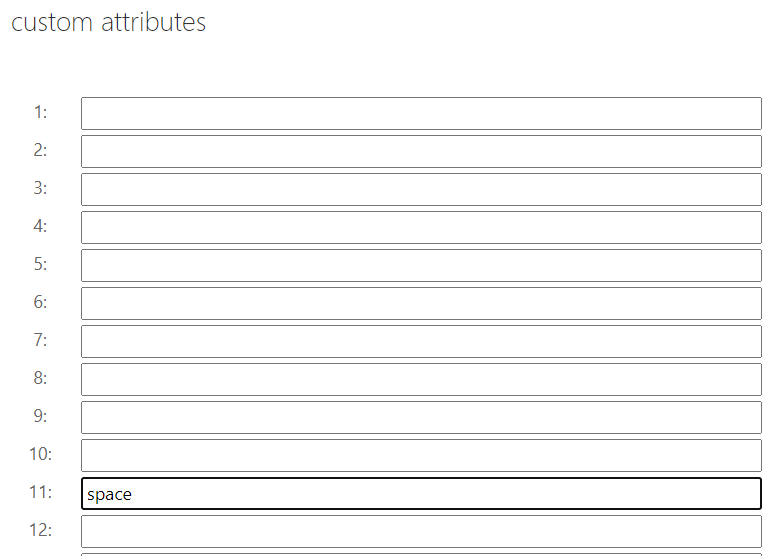The width and height of the screenshot is (771, 556).
Task: Click into custom attribute 4 field
Action: [421, 227]
